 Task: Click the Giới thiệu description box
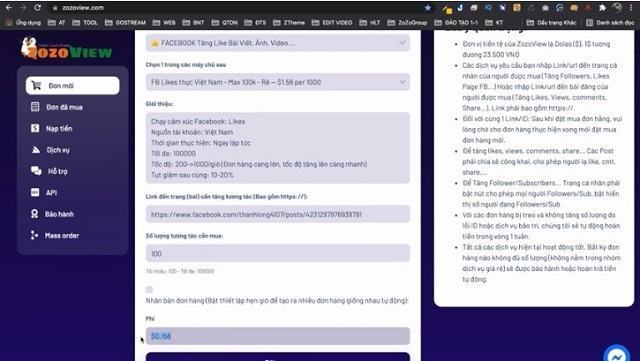coord(278,148)
